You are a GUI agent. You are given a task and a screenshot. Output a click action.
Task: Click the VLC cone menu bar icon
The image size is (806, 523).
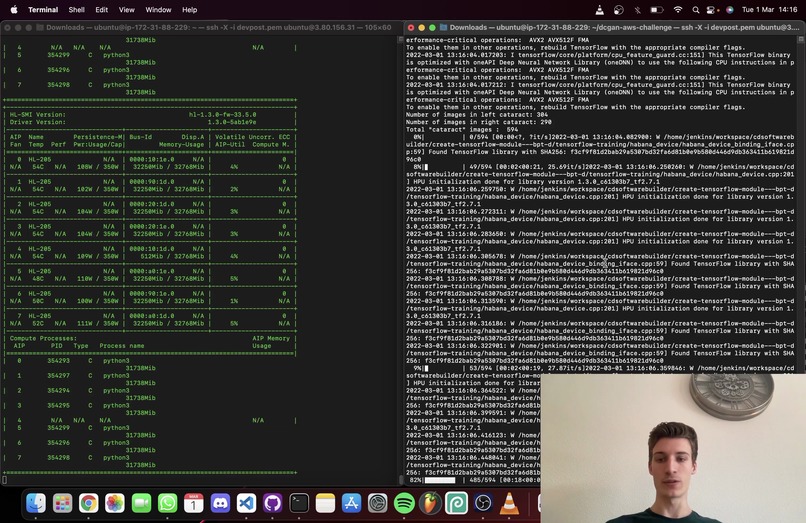[x=600, y=10]
